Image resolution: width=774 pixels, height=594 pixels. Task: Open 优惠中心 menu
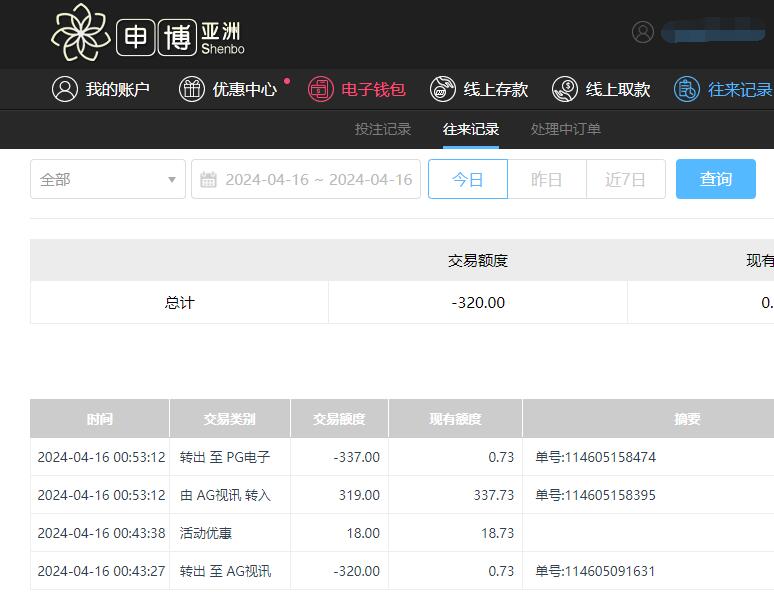click(x=228, y=89)
